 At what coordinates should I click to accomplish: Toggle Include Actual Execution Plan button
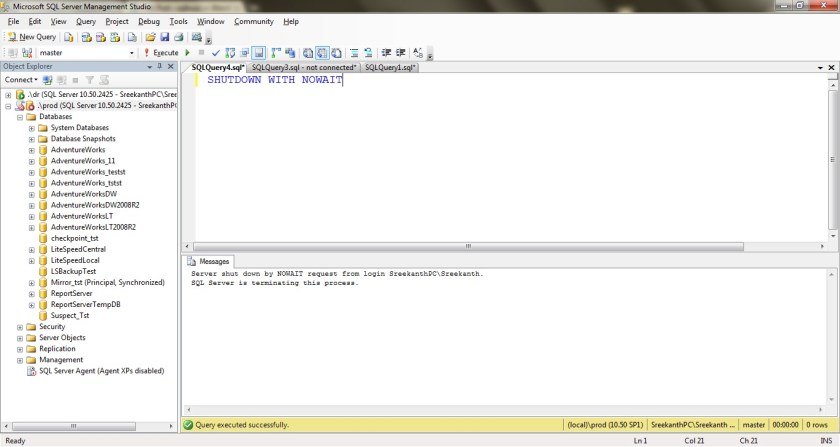[x=275, y=52]
